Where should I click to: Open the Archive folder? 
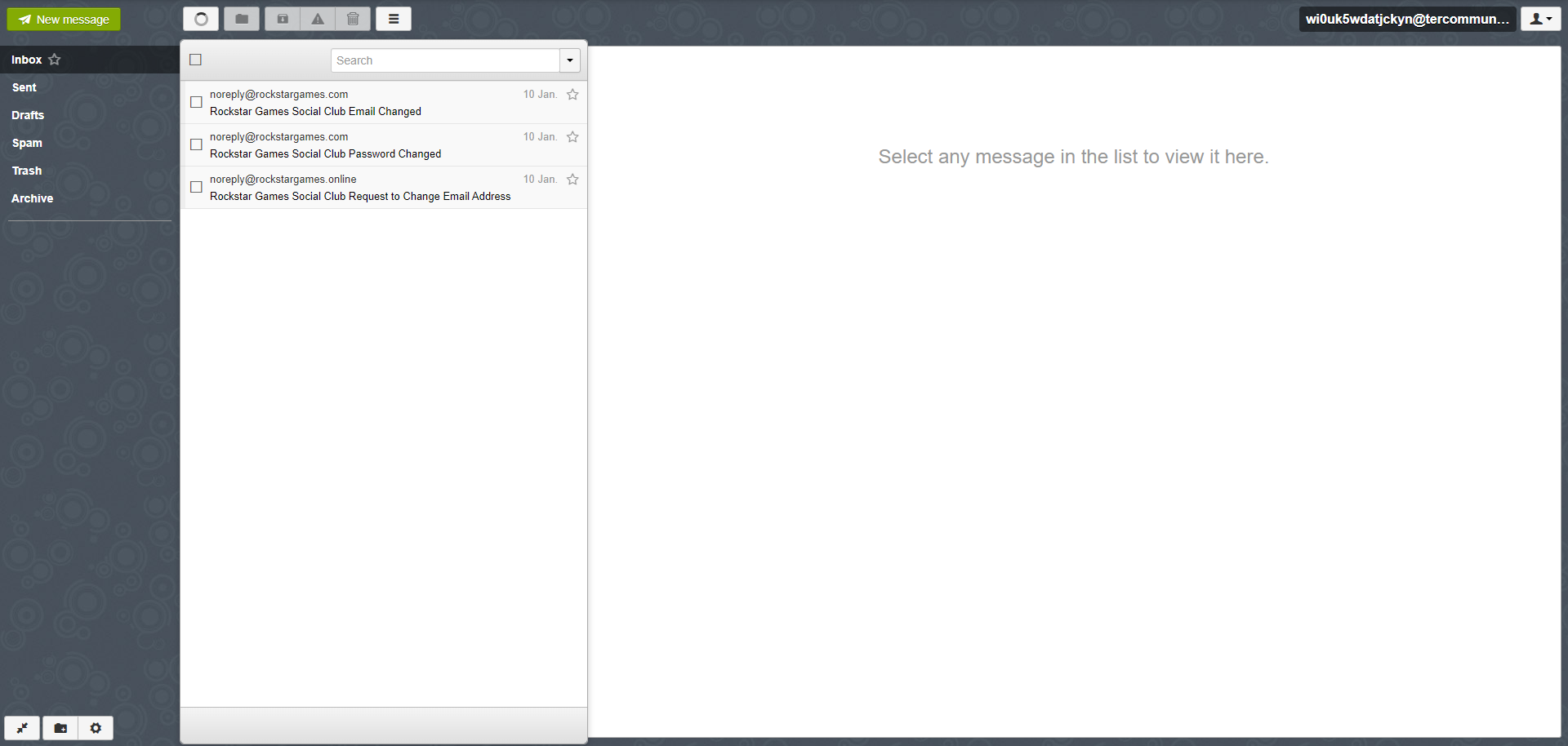point(90,198)
